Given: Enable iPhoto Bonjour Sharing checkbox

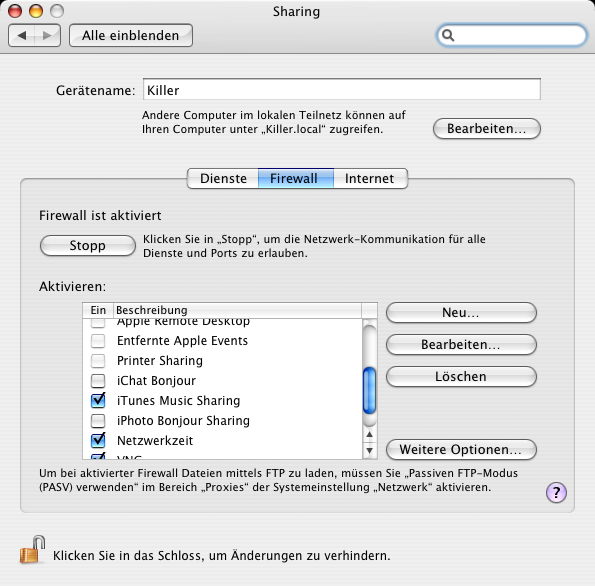Looking at the screenshot, I should click(x=98, y=421).
